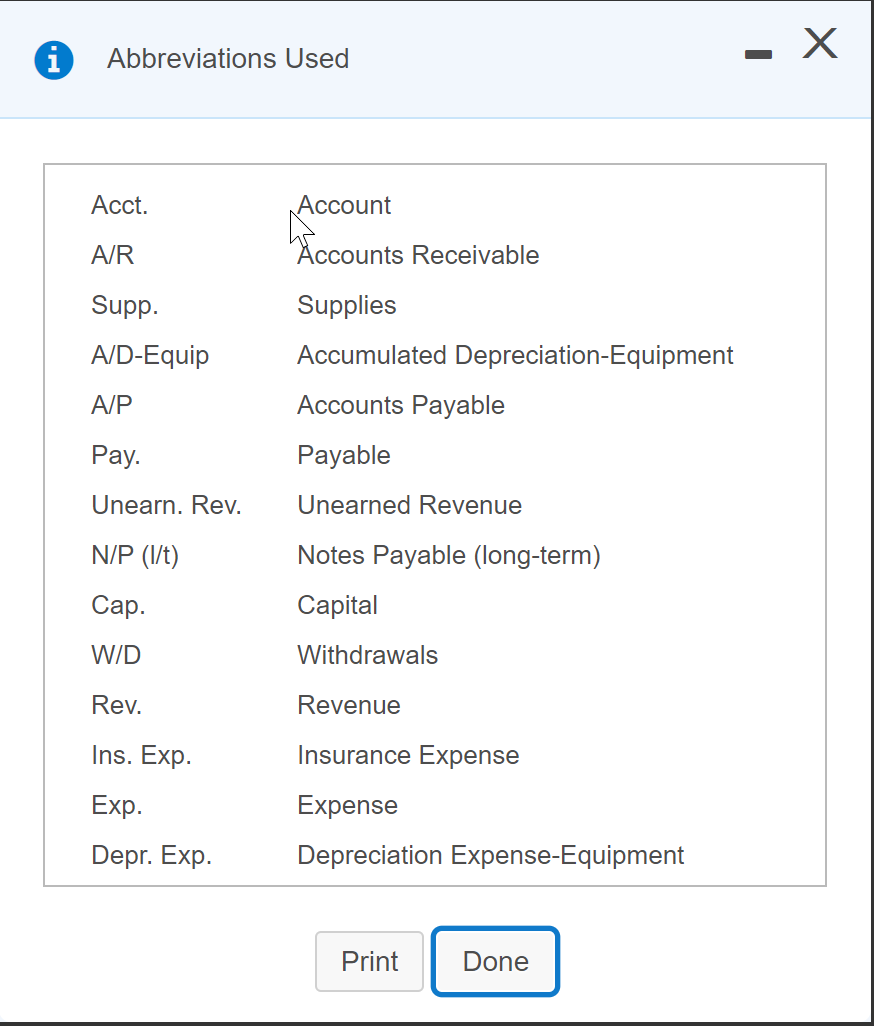Click the blue information icon

54,60
